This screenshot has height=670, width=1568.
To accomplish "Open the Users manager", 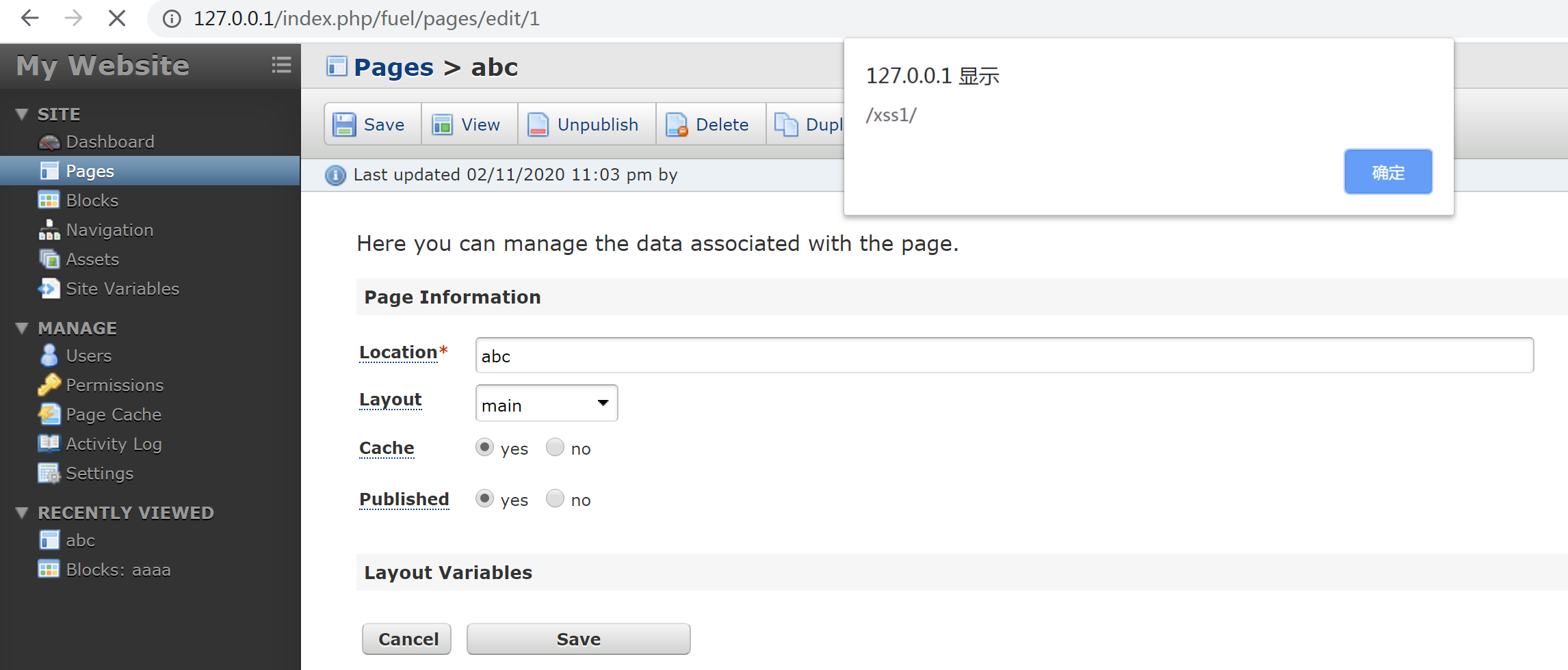I will pos(89,356).
